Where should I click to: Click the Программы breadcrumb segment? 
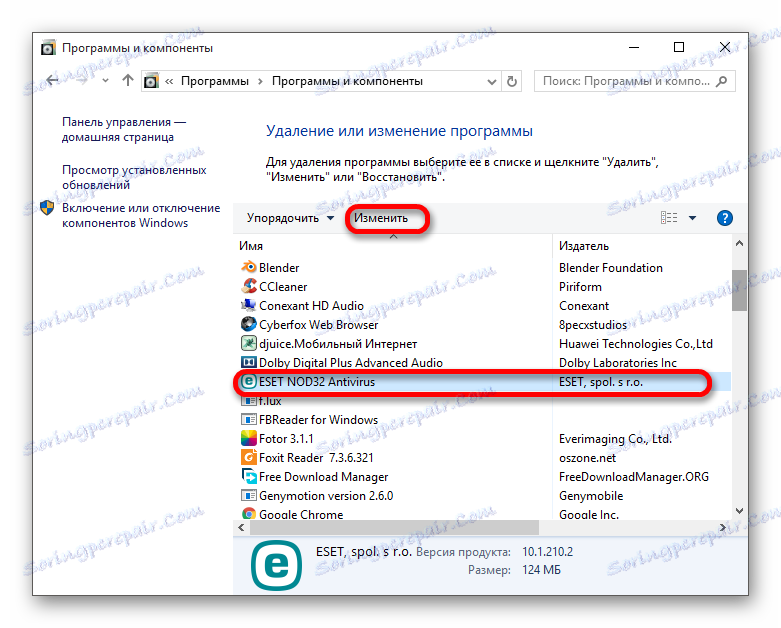click(x=215, y=81)
